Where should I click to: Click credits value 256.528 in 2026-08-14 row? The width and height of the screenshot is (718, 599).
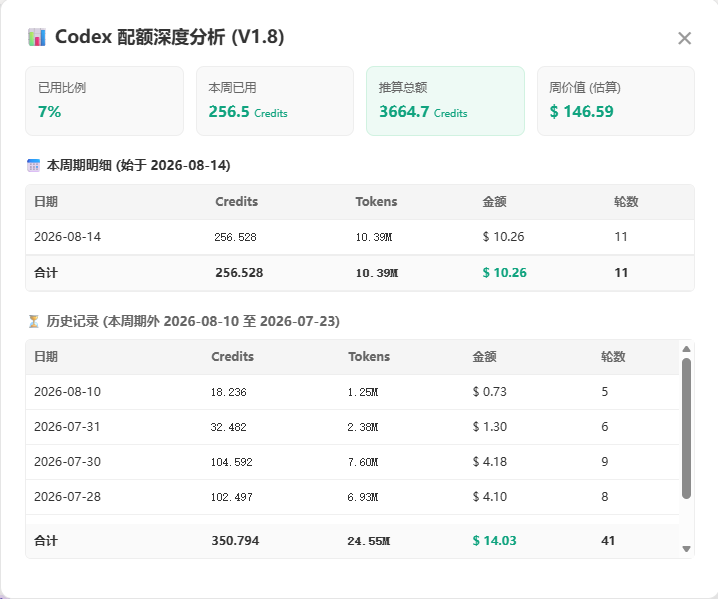pos(235,237)
